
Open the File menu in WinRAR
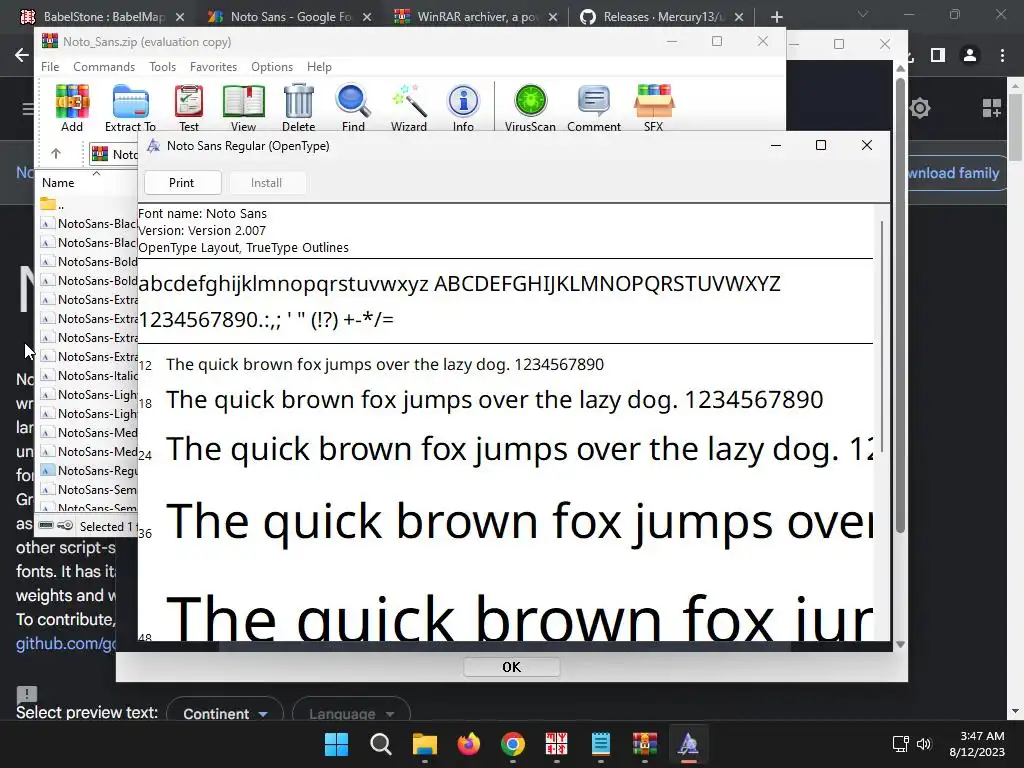[x=50, y=67]
